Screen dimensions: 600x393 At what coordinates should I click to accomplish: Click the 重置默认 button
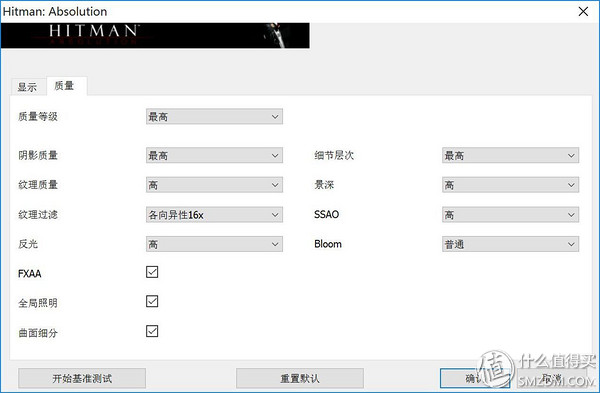[300, 378]
